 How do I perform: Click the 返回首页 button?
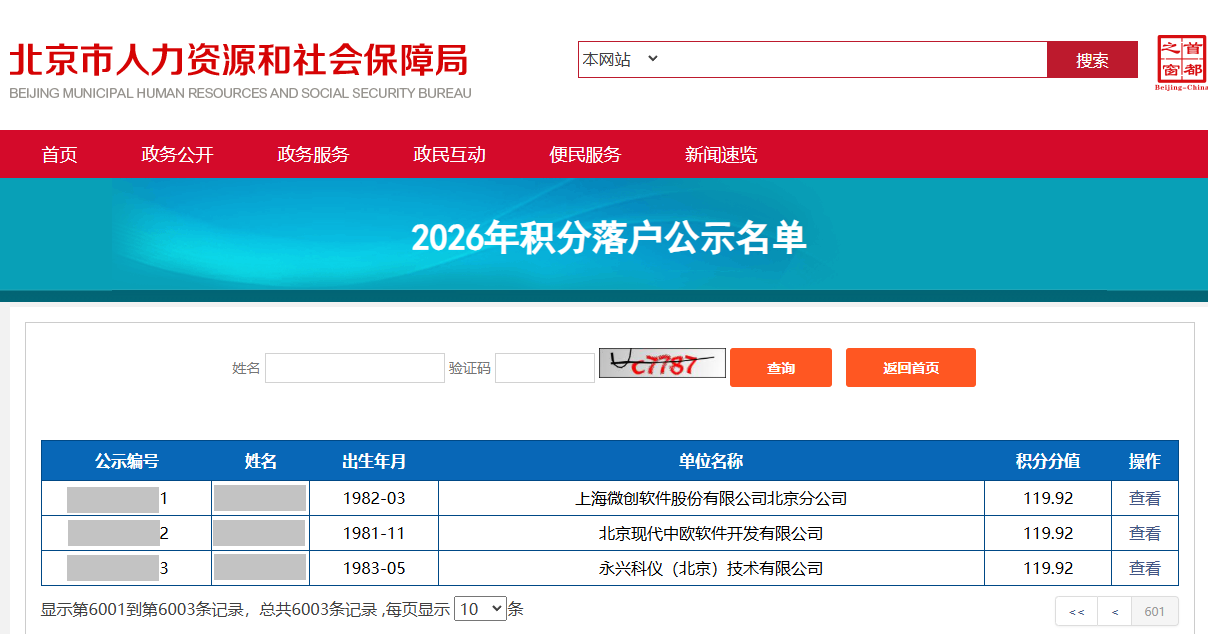coord(911,368)
